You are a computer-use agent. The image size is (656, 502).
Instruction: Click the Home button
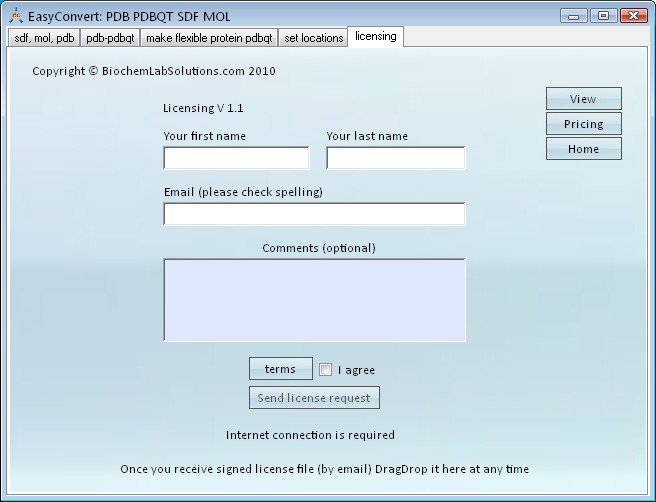pyautogui.click(x=583, y=149)
